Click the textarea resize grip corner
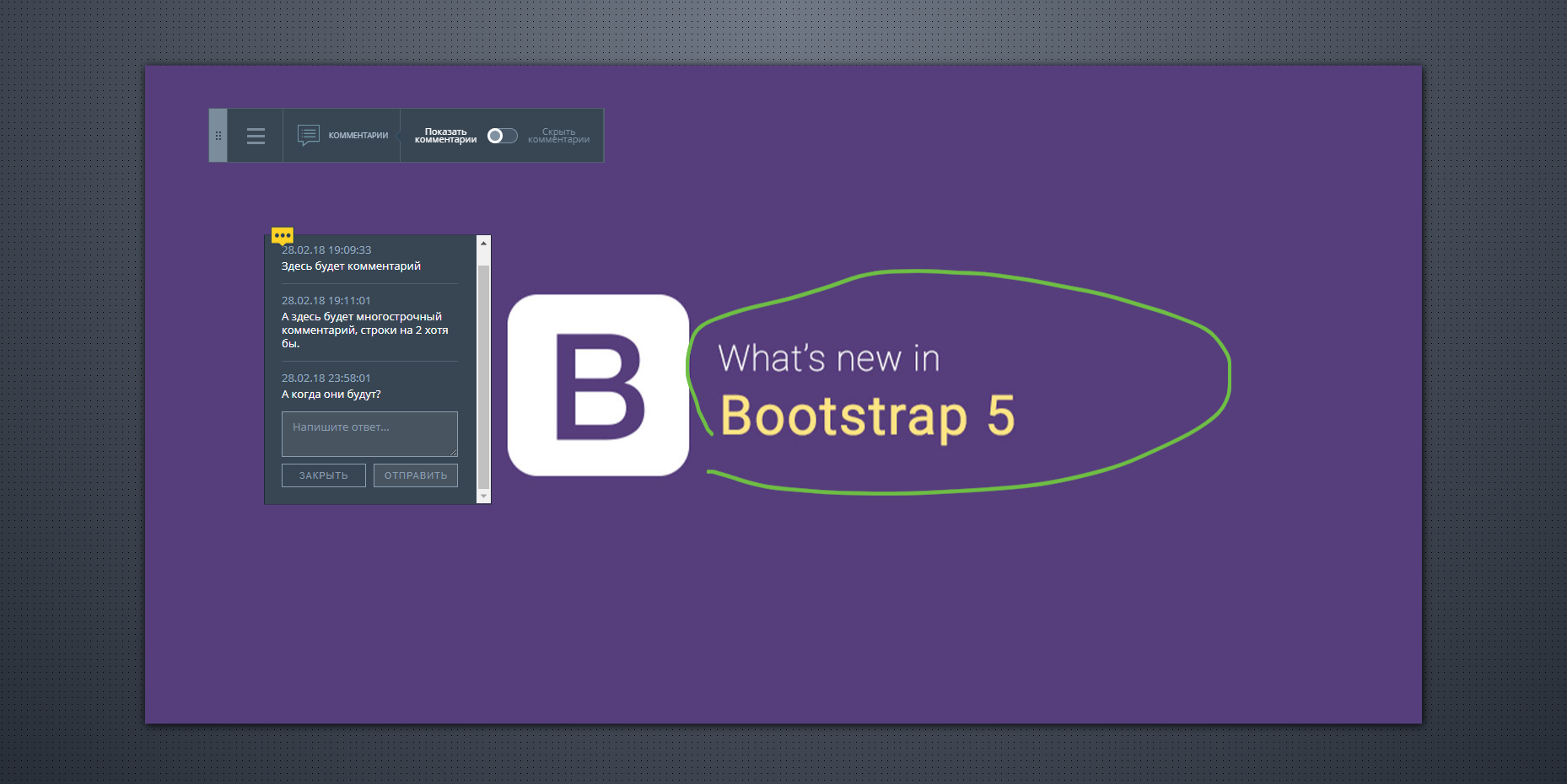The width and height of the screenshot is (1567, 784). (x=453, y=452)
